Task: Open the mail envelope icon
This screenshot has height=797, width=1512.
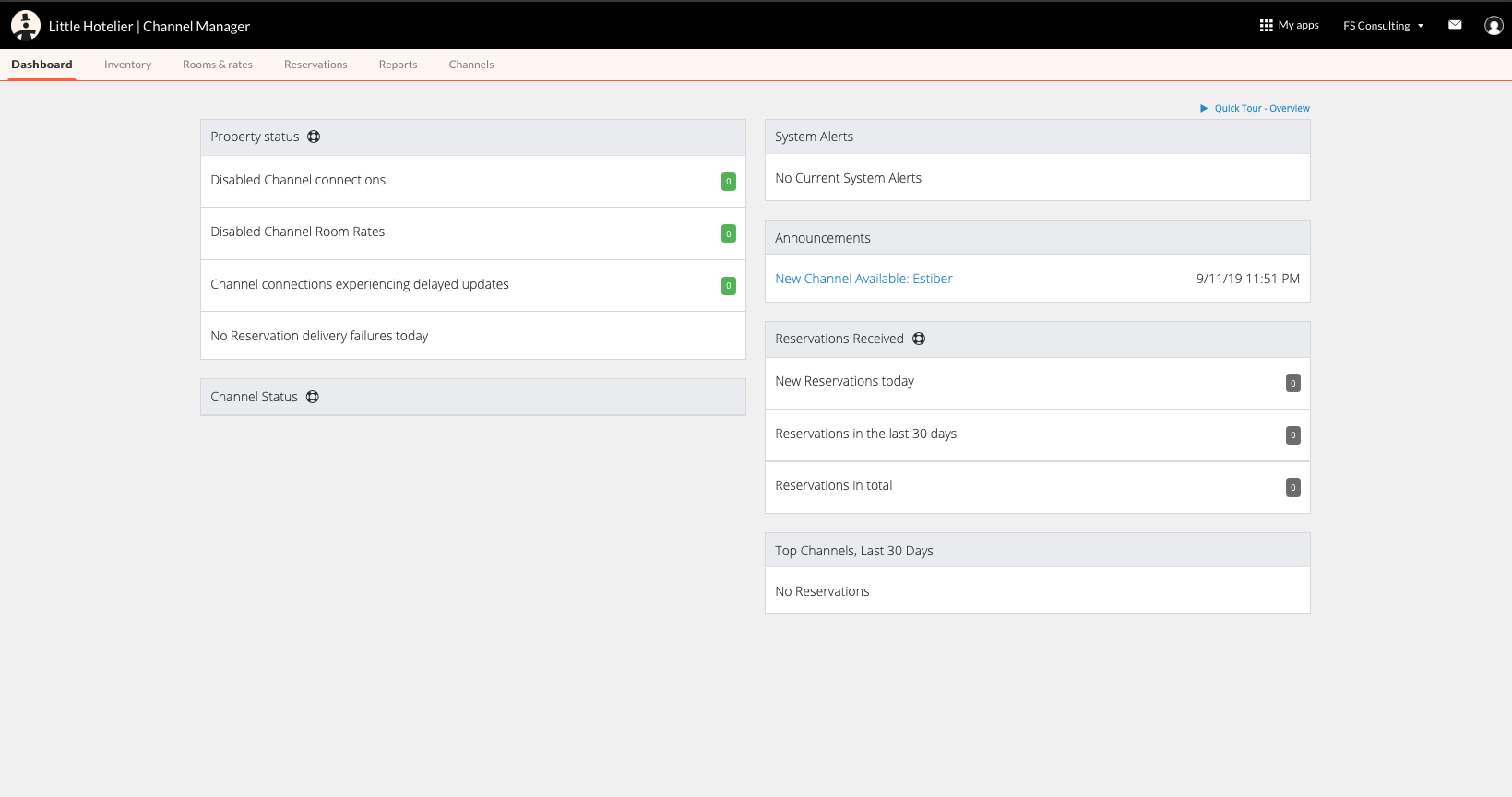Action: [1455, 25]
